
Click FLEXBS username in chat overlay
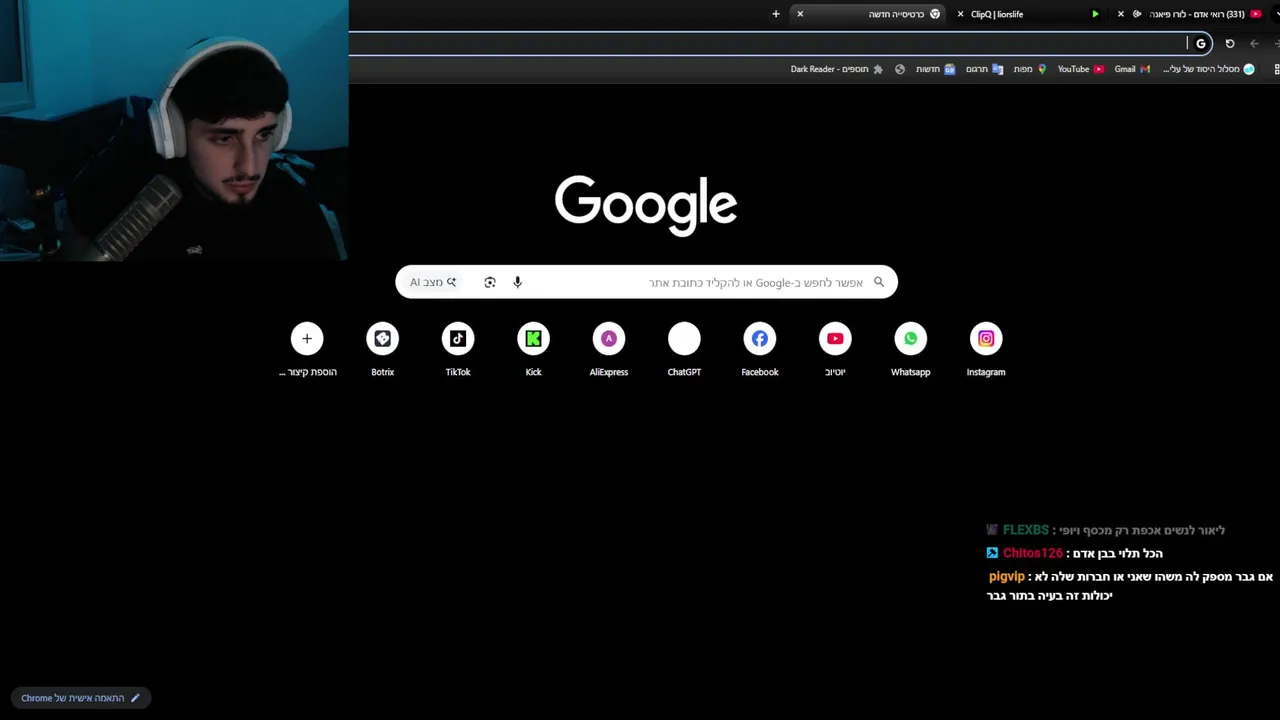1025,530
